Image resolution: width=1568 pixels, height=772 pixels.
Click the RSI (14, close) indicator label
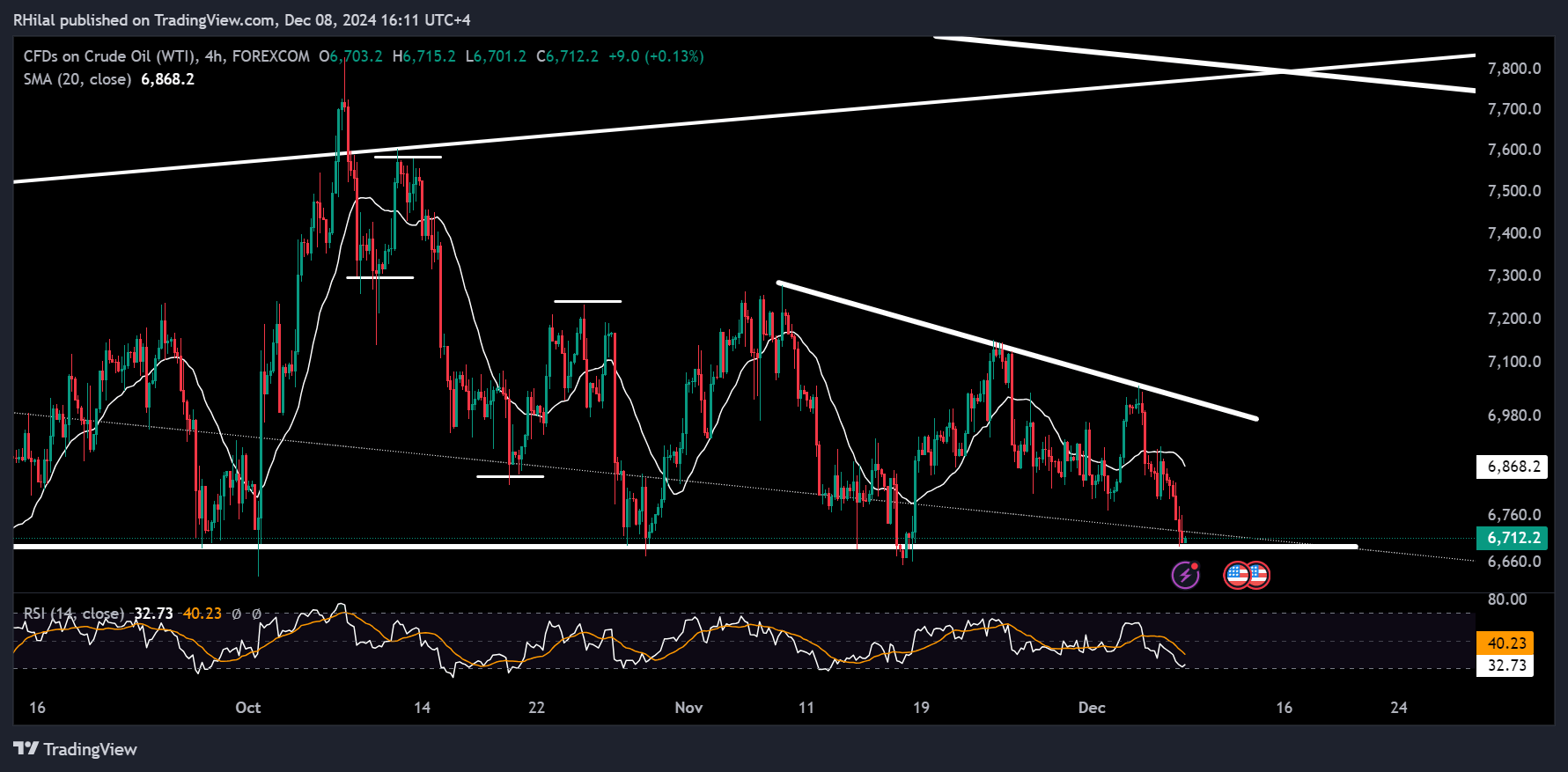pos(74,614)
